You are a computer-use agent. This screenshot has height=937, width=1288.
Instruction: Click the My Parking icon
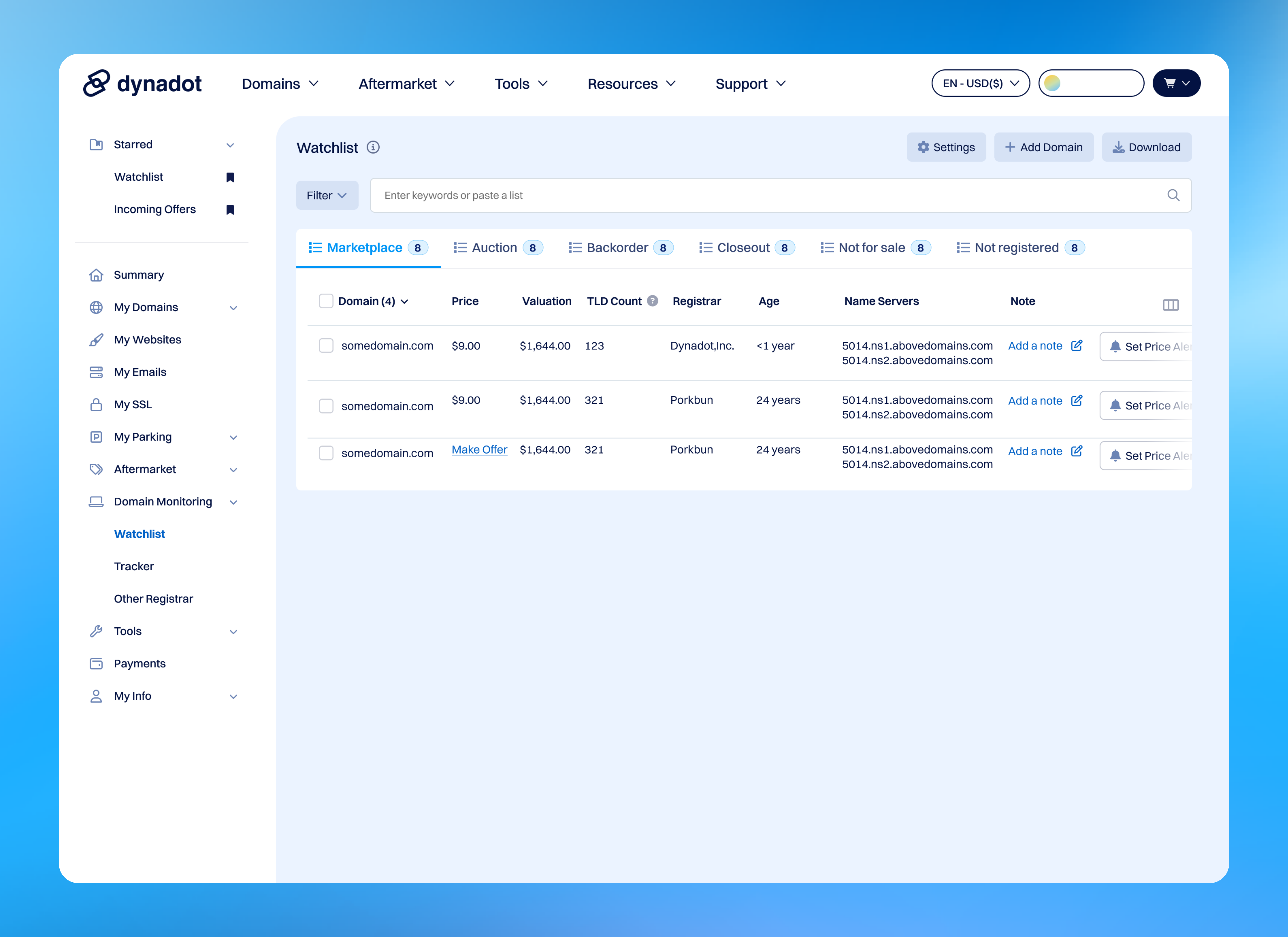tap(96, 437)
